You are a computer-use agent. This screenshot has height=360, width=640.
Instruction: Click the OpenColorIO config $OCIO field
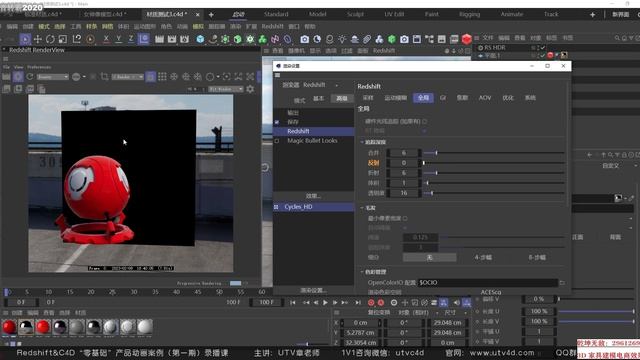coord(488,282)
